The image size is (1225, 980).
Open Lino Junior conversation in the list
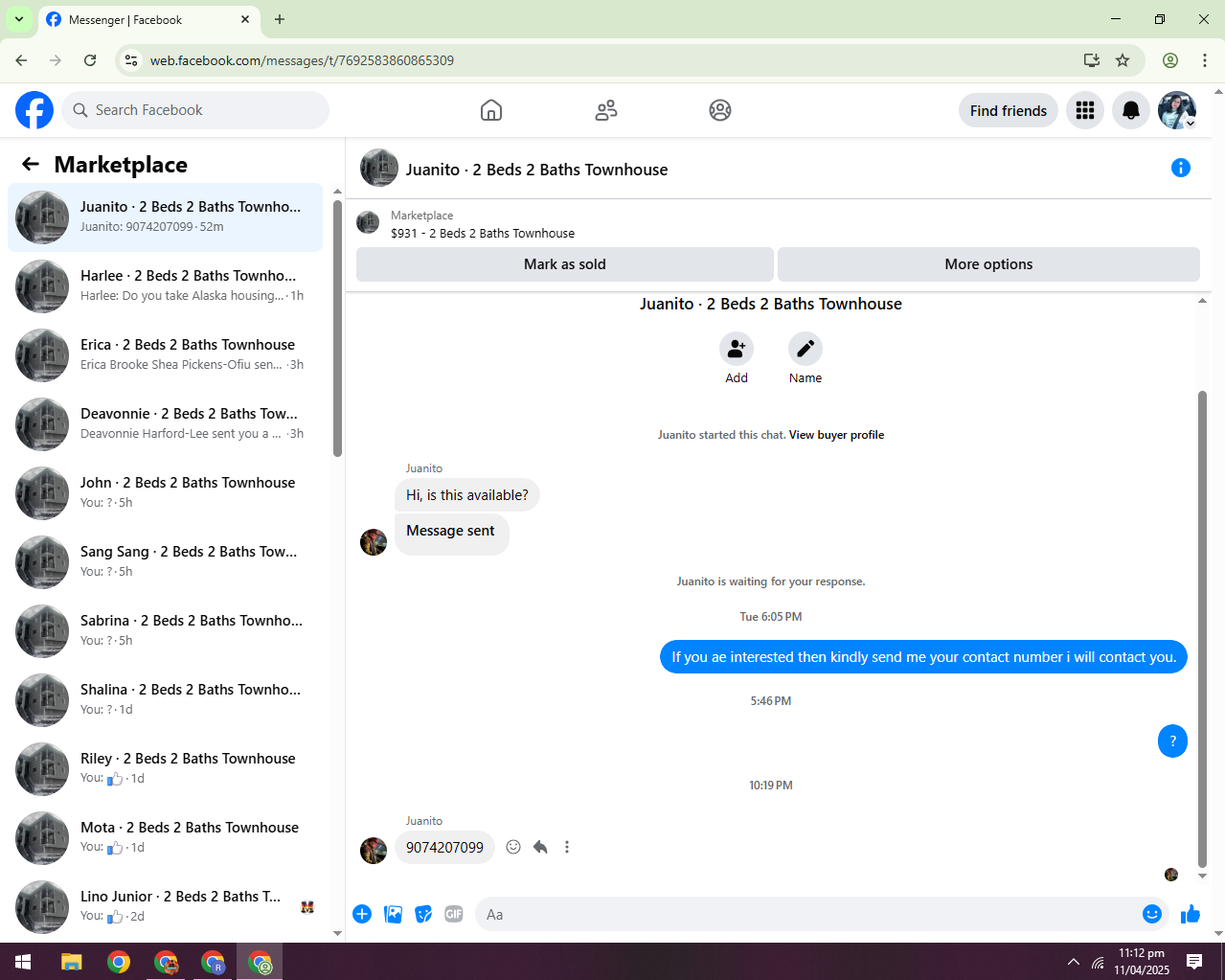coord(165,907)
